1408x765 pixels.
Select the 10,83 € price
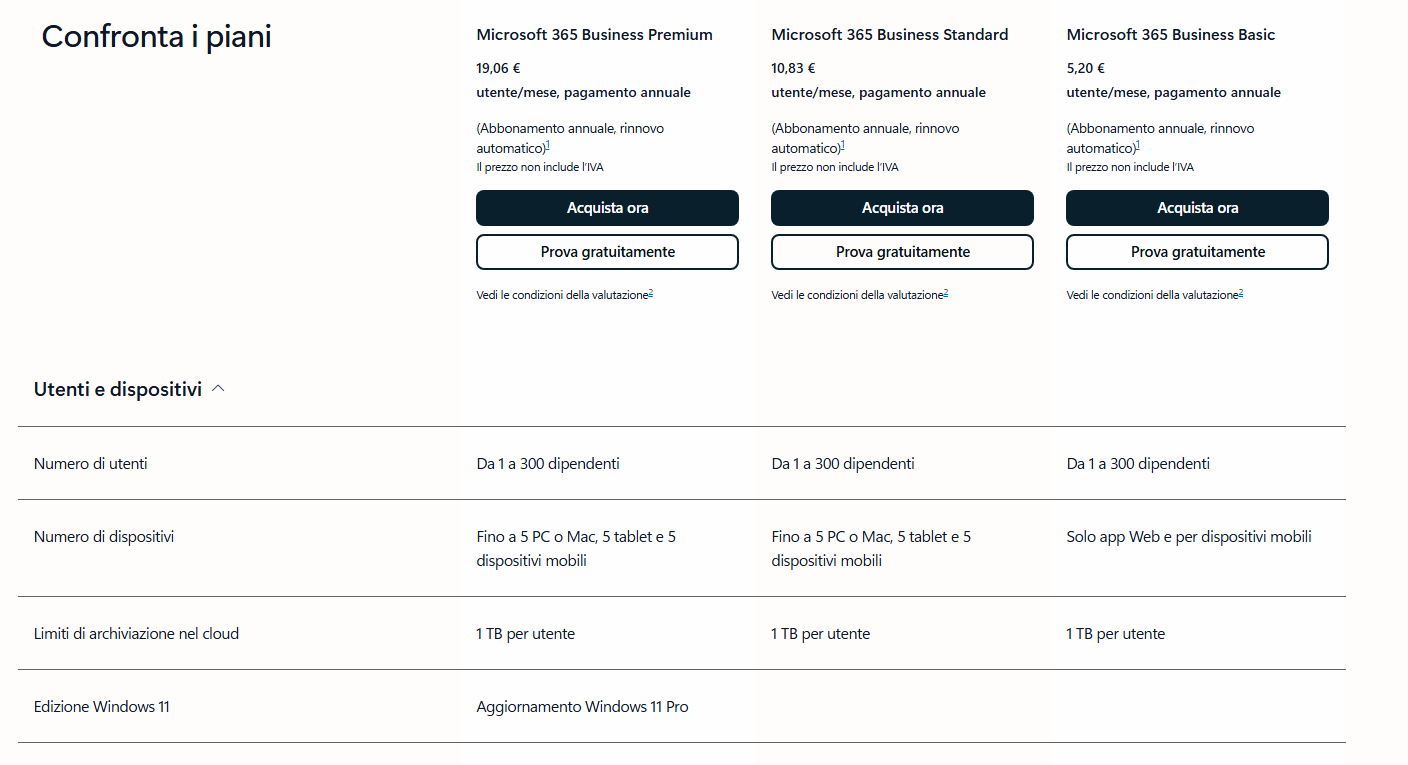click(793, 69)
